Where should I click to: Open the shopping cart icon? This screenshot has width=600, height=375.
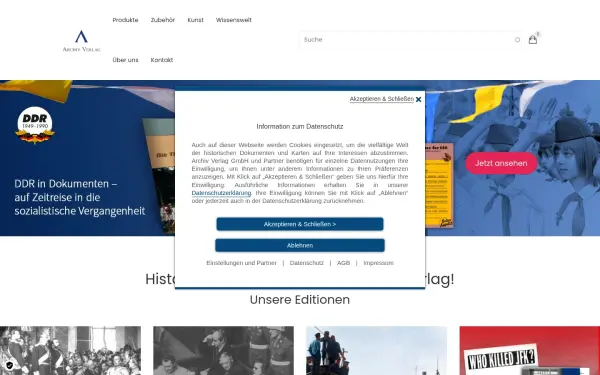tap(533, 39)
